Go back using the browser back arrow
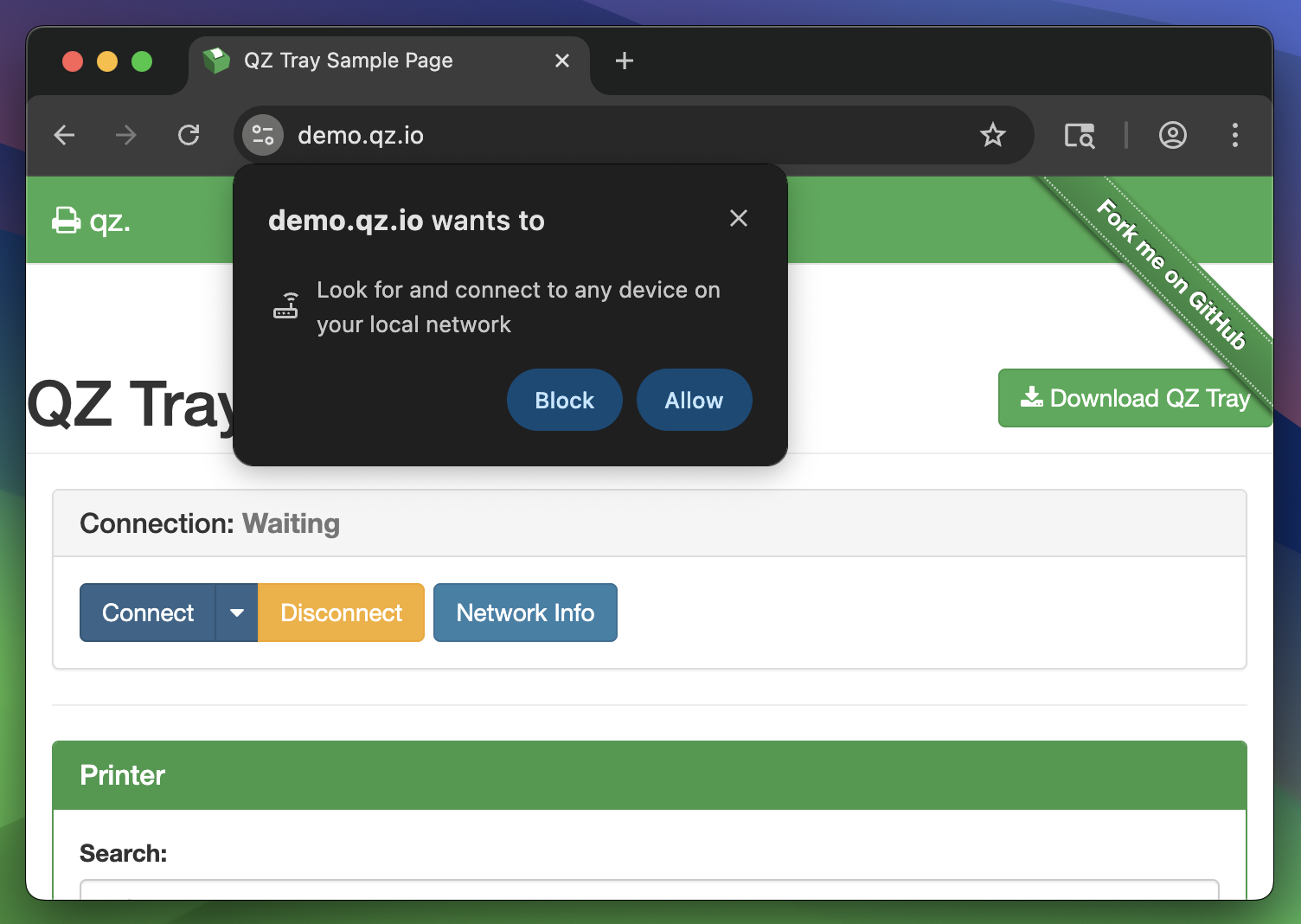The height and width of the screenshot is (924, 1301). [x=64, y=135]
